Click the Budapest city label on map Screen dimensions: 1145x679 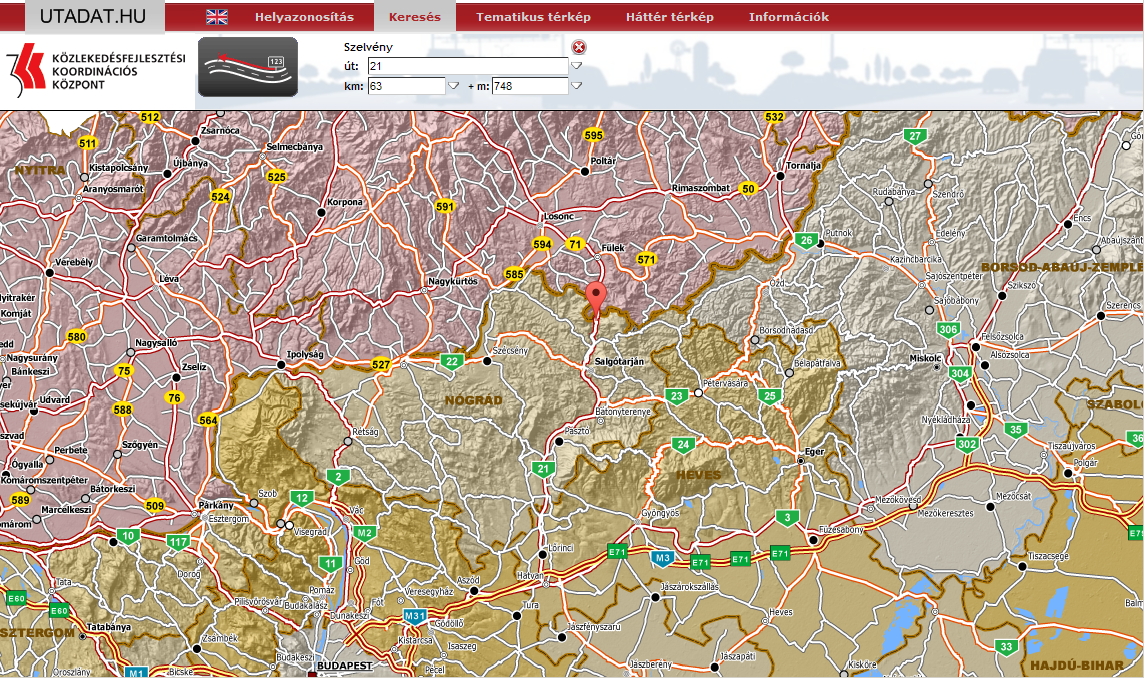pos(343,665)
